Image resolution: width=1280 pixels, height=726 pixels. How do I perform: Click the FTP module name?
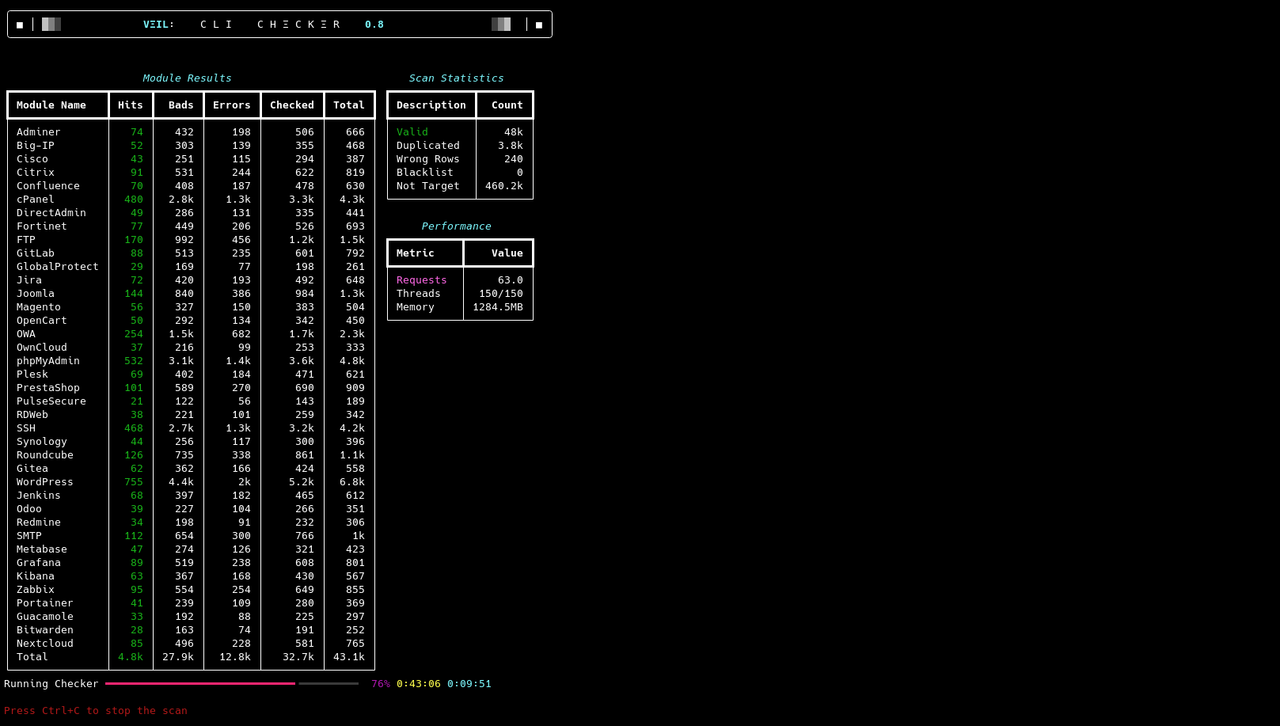tap(26, 240)
